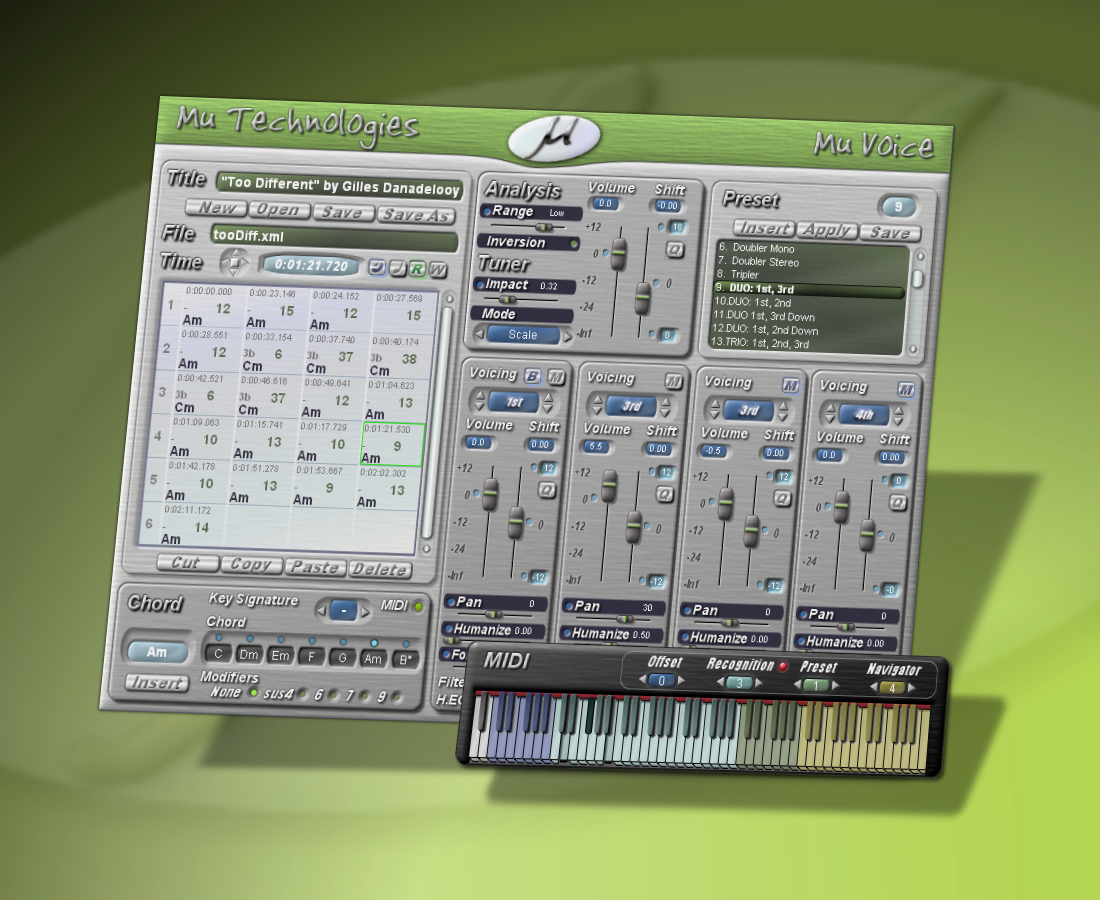Viewport: 1100px width, 900px height.
Task: Select preset '8. Tripler'
Action: click(737, 274)
